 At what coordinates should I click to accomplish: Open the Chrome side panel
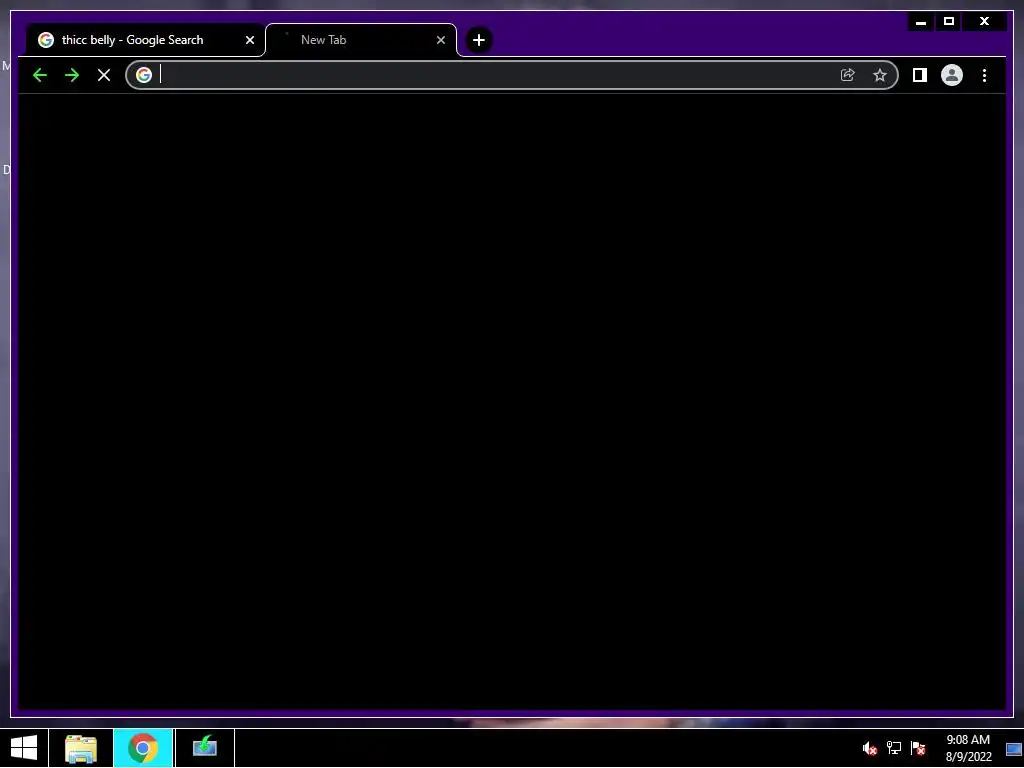(x=920, y=75)
